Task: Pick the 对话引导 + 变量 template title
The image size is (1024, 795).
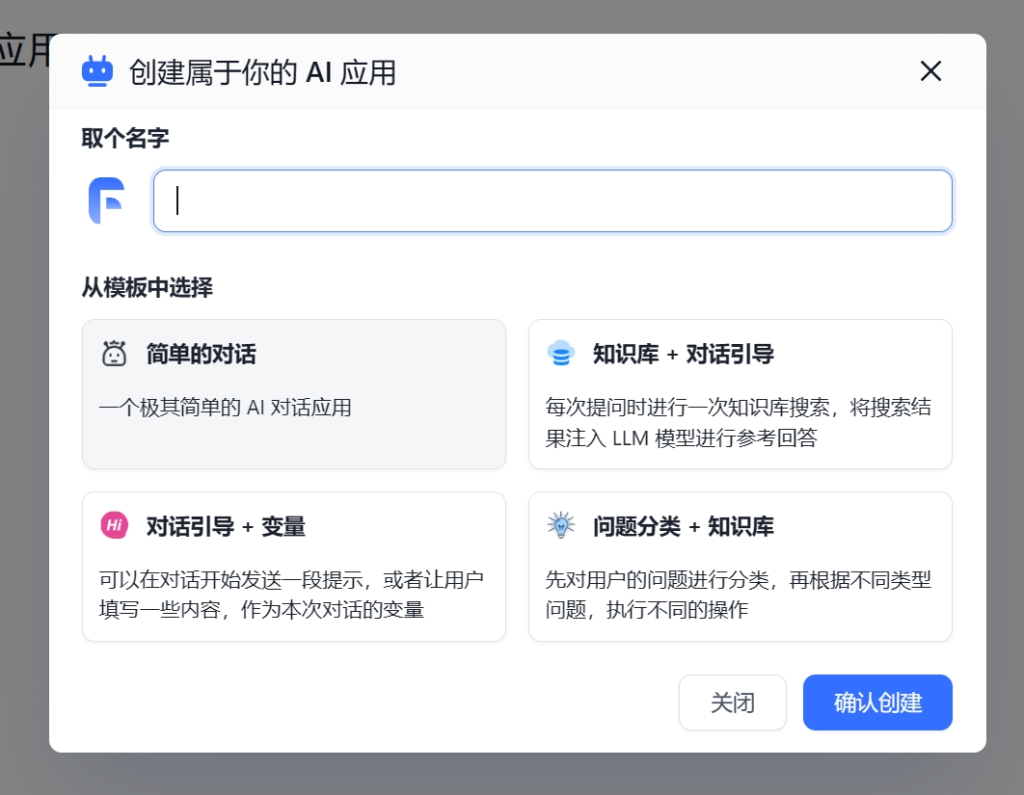Action: tap(226, 526)
